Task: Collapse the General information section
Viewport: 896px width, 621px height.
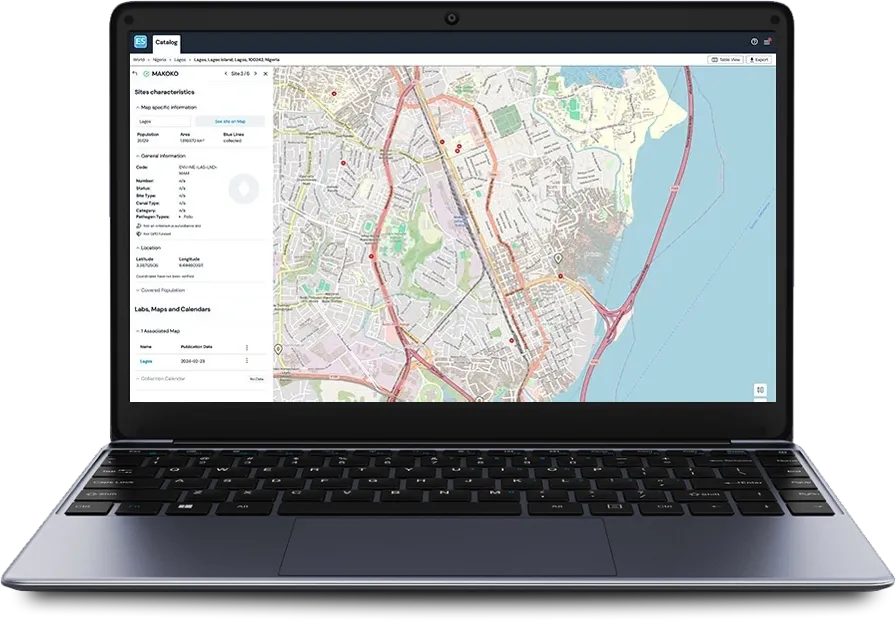Action: [x=161, y=156]
